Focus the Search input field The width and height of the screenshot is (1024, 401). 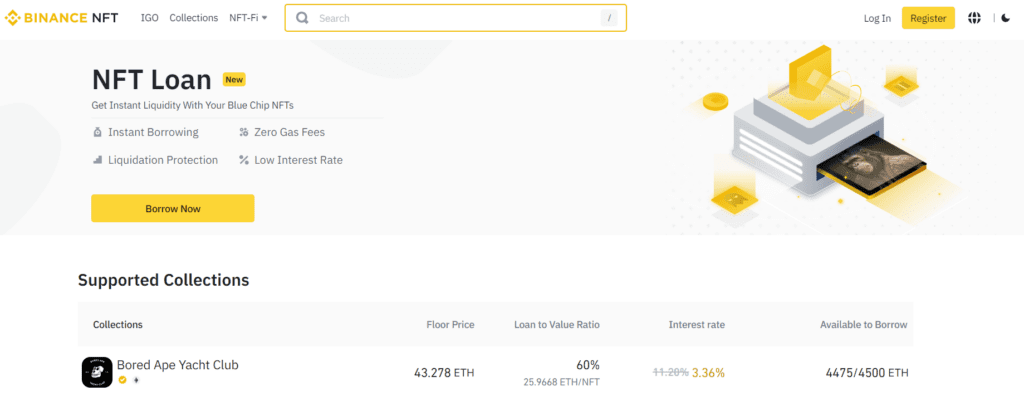(x=457, y=18)
